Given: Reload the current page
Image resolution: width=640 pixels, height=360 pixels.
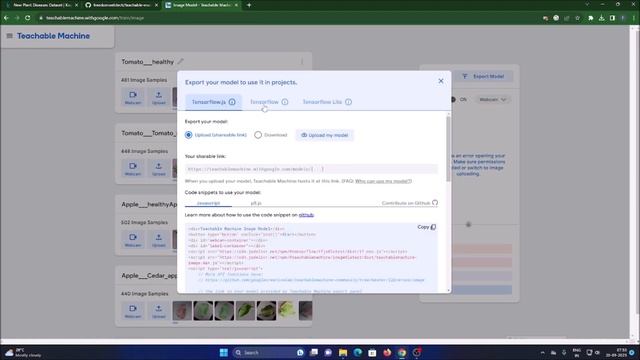Looking at the screenshot, I should 27,18.
